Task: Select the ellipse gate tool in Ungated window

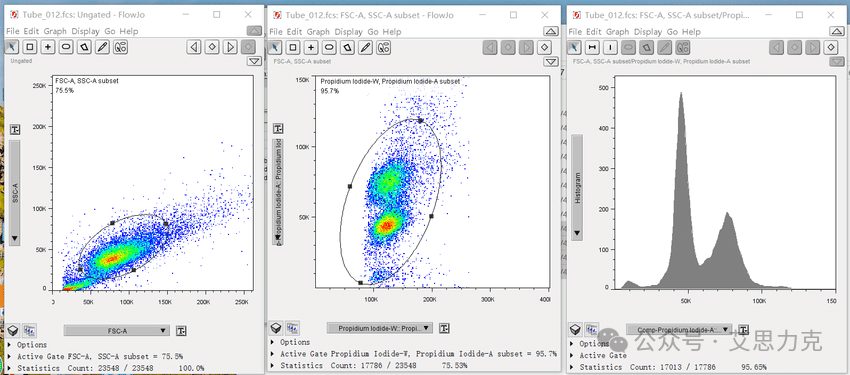Action: coord(66,47)
